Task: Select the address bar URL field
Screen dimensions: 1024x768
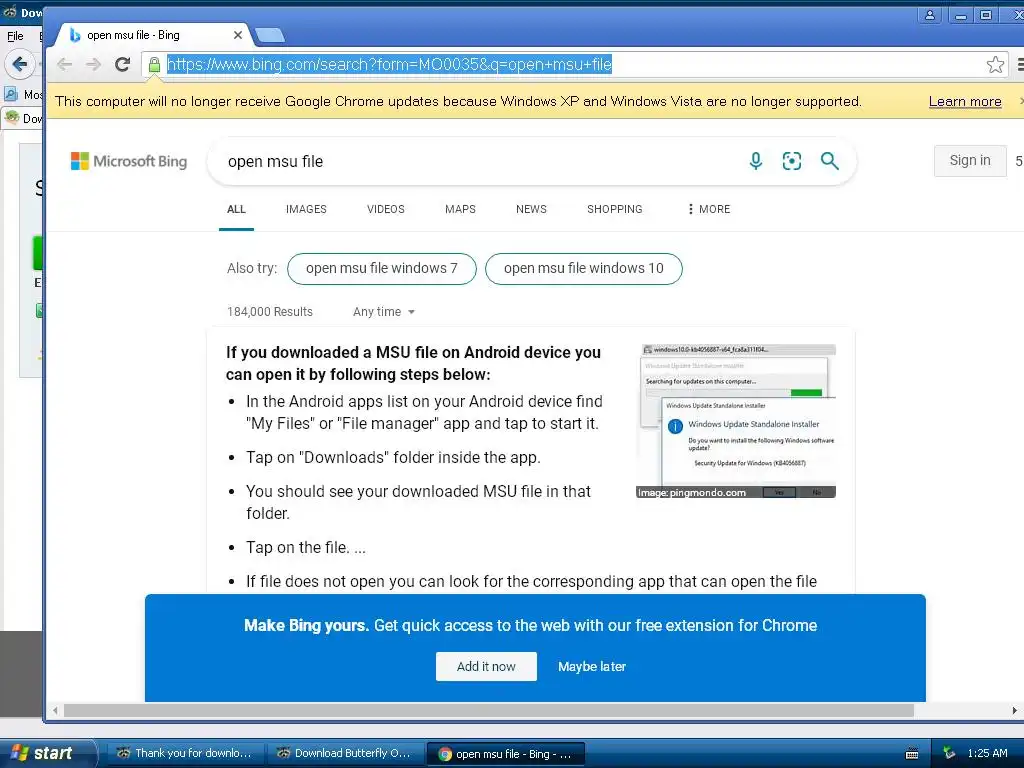Action: tap(575, 65)
